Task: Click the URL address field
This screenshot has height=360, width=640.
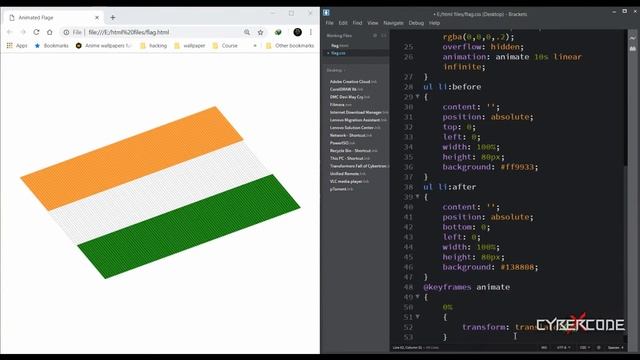Action: click(x=163, y=32)
